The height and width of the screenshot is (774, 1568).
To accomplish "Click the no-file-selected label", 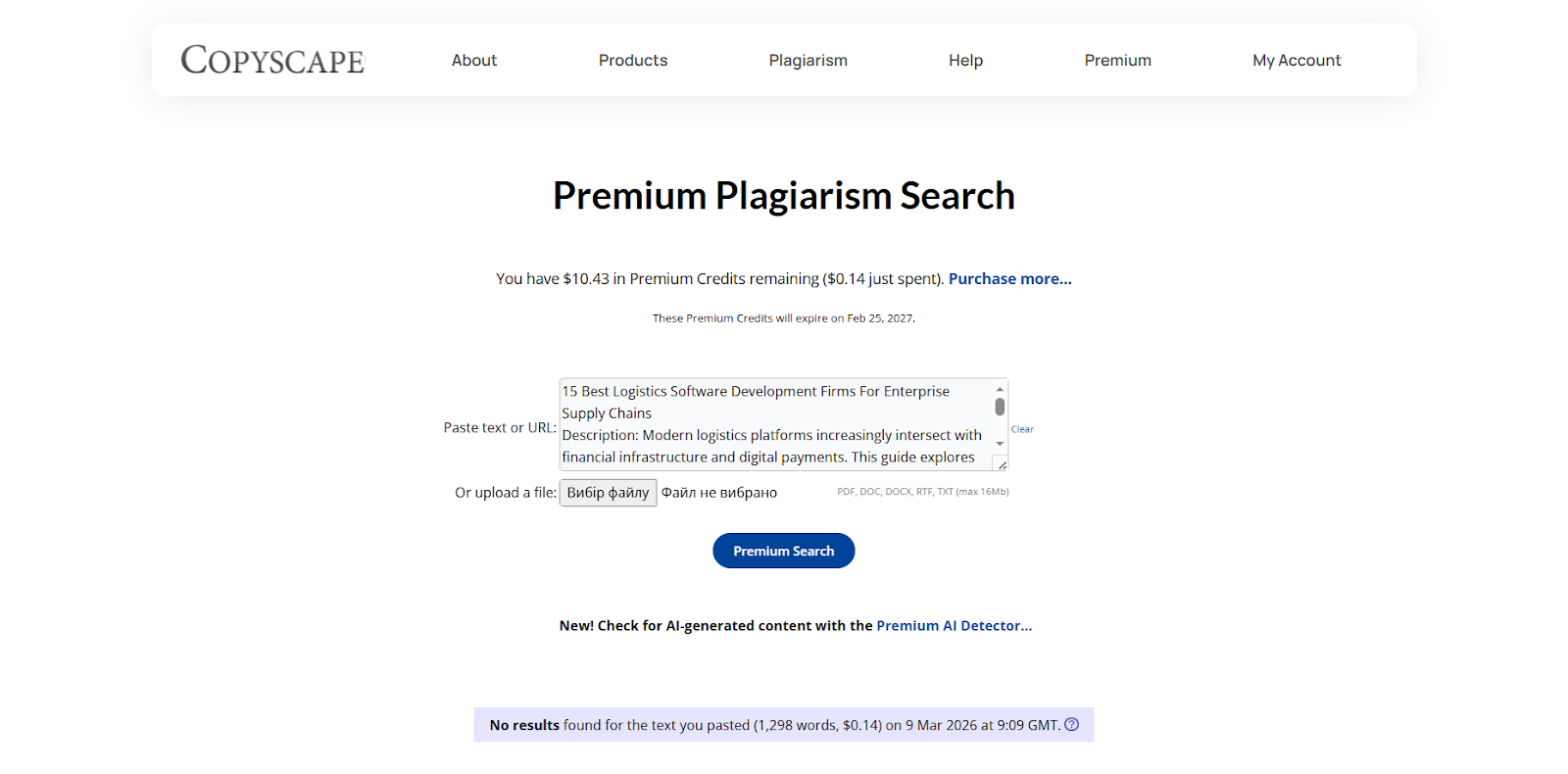I will coord(719,493).
